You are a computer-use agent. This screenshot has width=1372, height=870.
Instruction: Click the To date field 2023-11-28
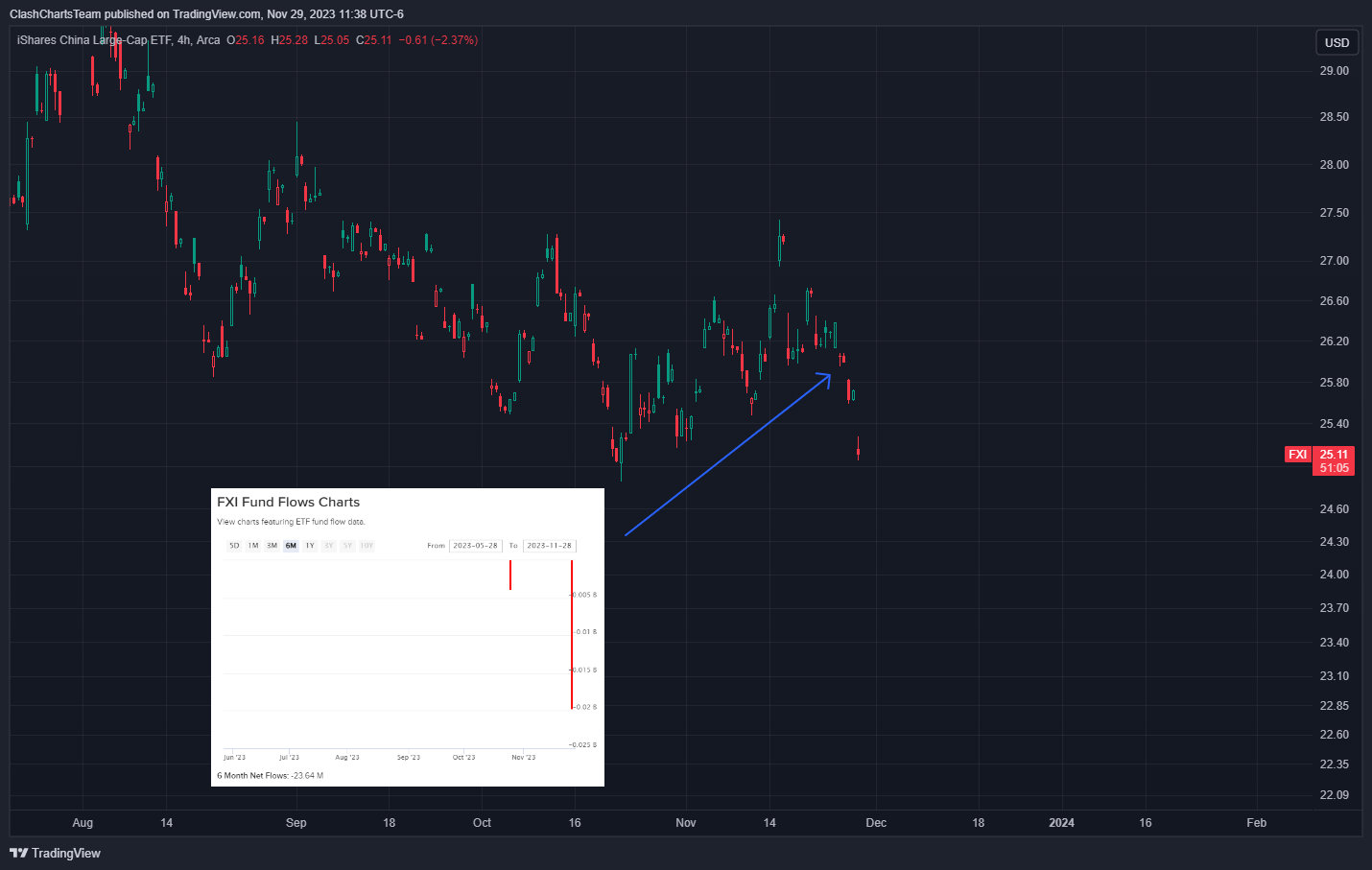[x=549, y=546]
